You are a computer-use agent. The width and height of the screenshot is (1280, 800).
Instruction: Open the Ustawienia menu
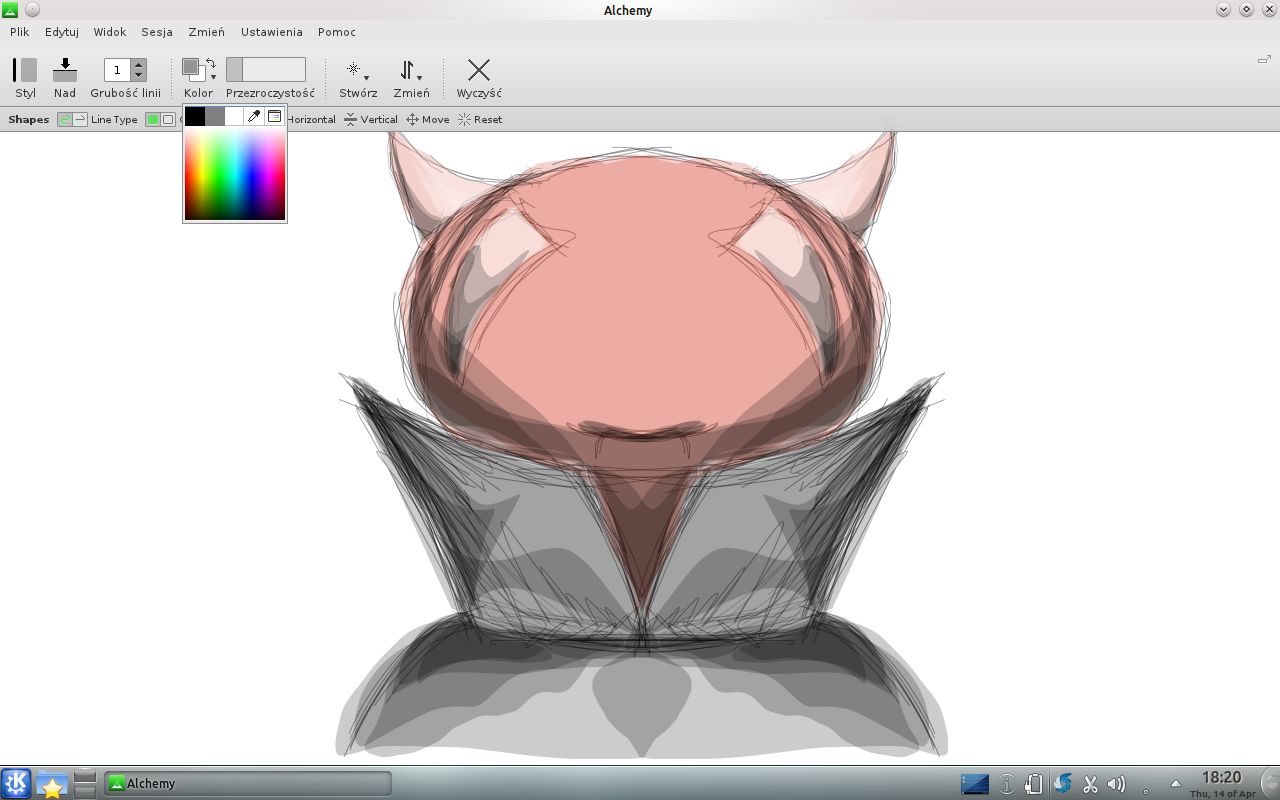(271, 32)
